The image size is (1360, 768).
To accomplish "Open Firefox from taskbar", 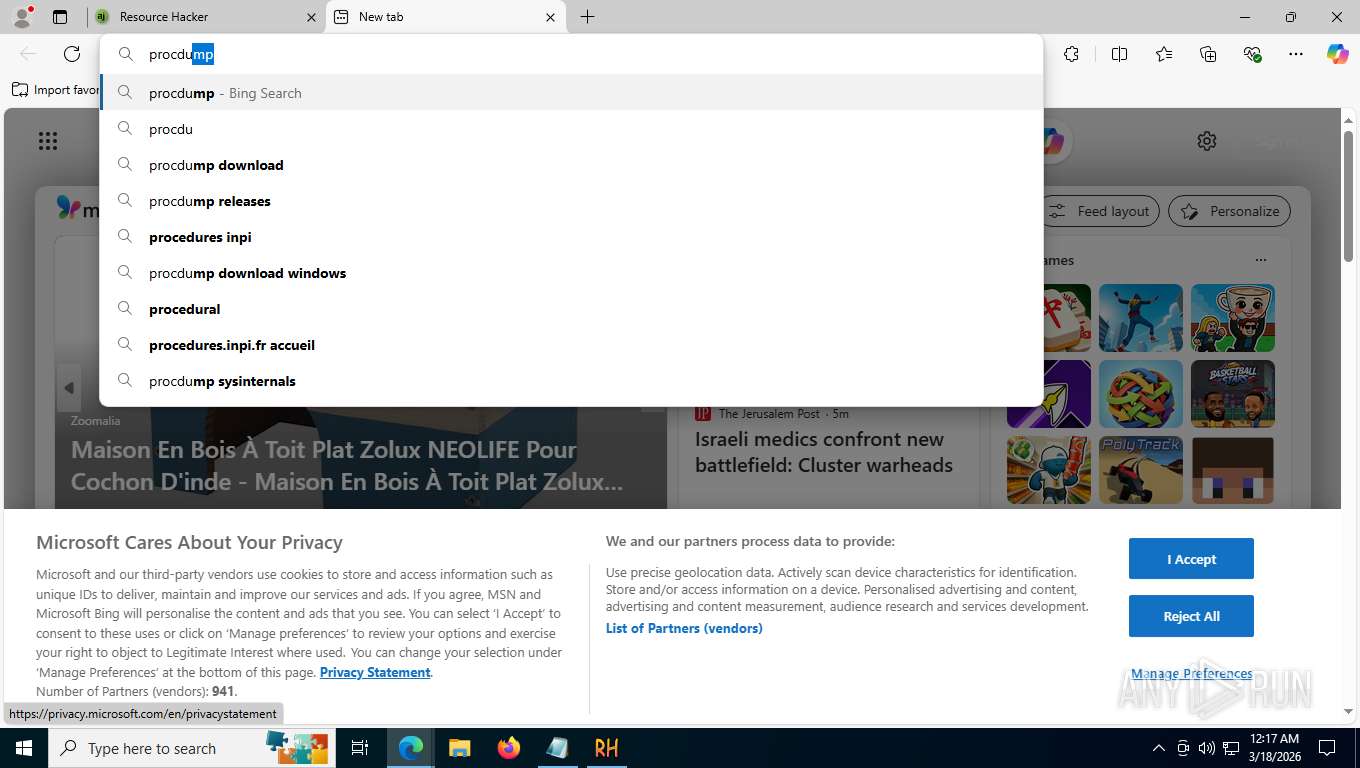I will pos(509,748).
